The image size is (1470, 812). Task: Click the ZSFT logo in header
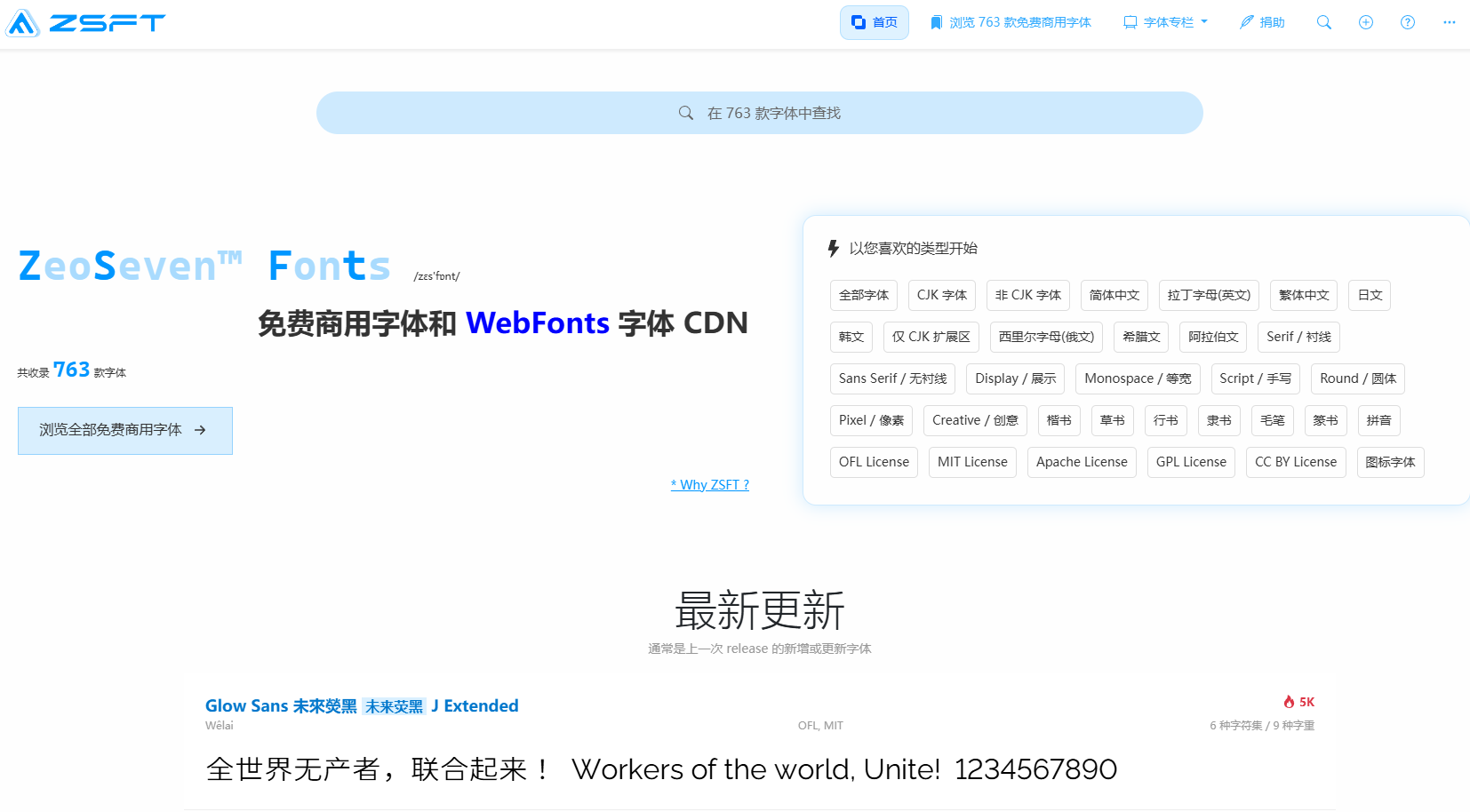click(85, 22)
